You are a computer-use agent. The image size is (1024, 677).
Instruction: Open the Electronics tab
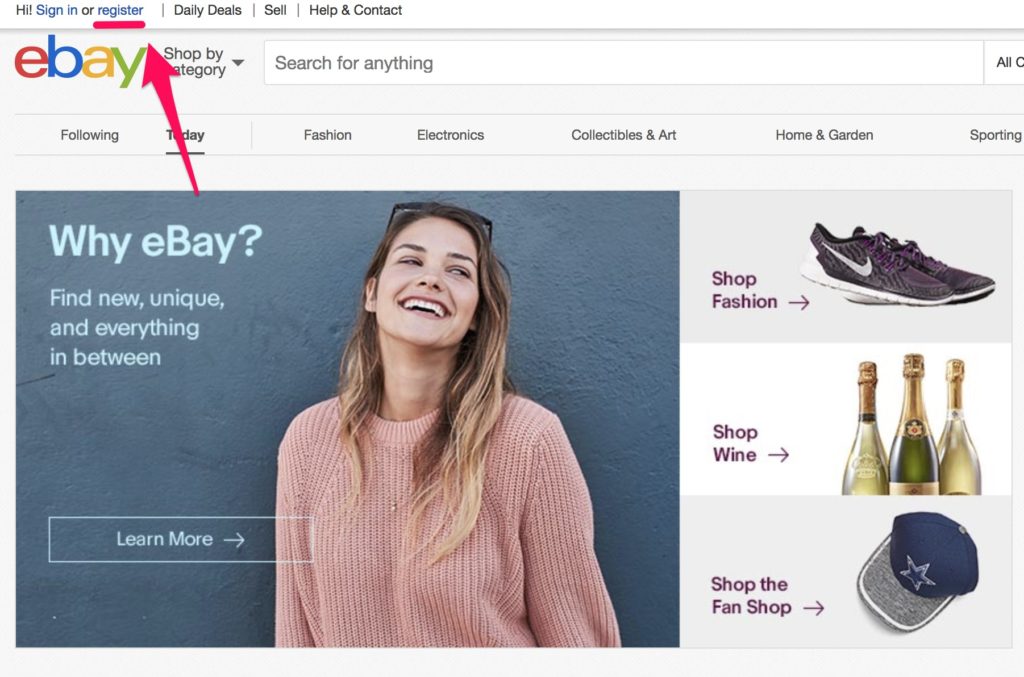pos(451,135)
